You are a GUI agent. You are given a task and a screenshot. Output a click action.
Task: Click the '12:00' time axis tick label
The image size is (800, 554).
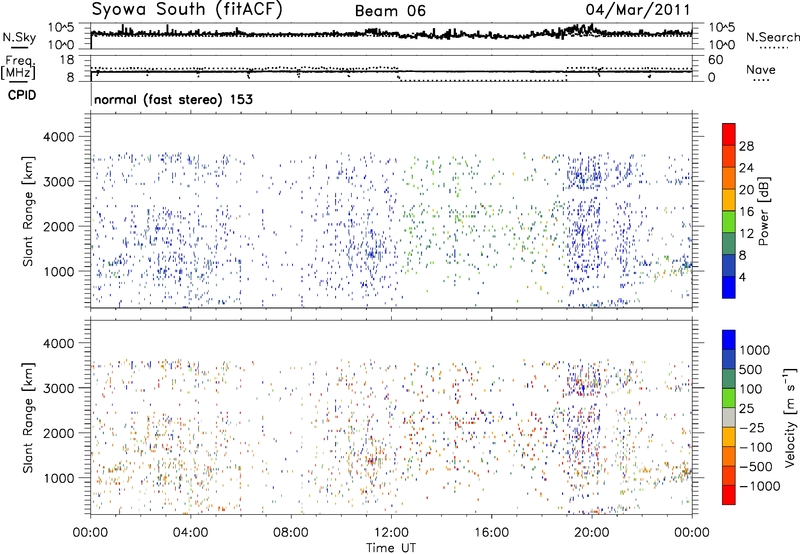[391, 533]
